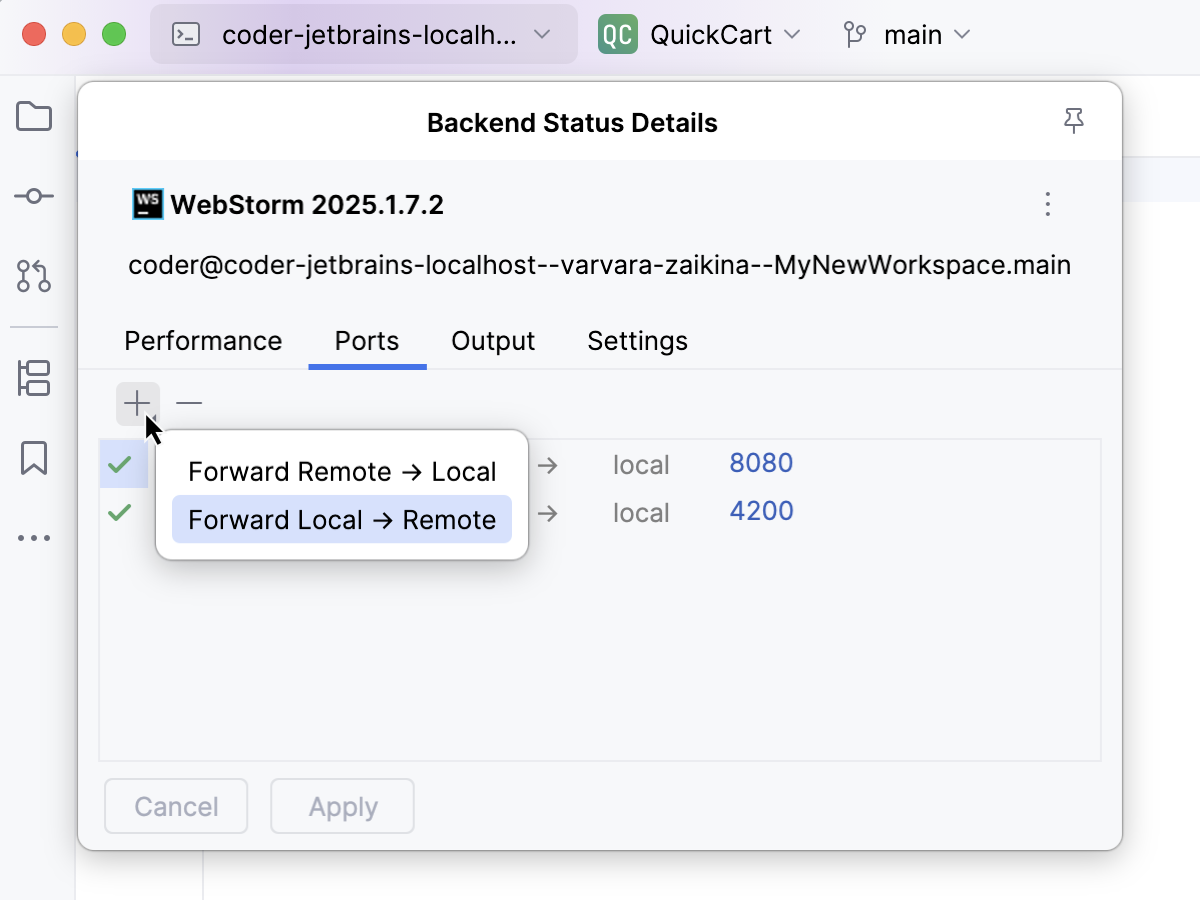Click the QC QuickCart project icon
Viewport: 1200px width, 900px height.
point(617,35)
